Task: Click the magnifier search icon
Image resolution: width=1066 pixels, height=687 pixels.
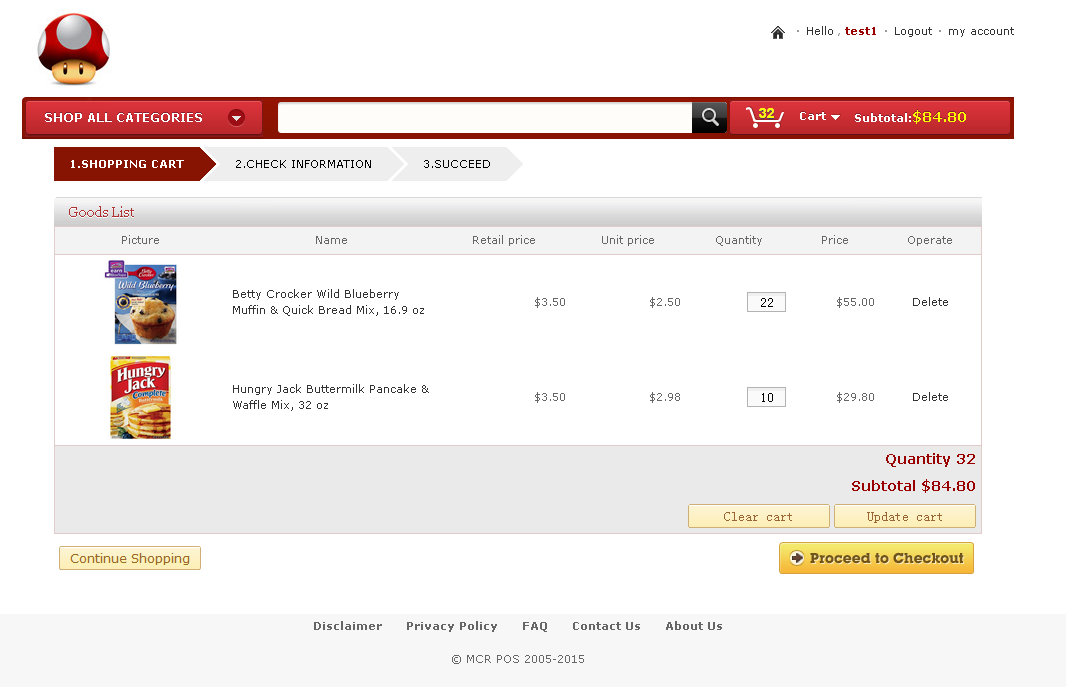Action: 709,117
